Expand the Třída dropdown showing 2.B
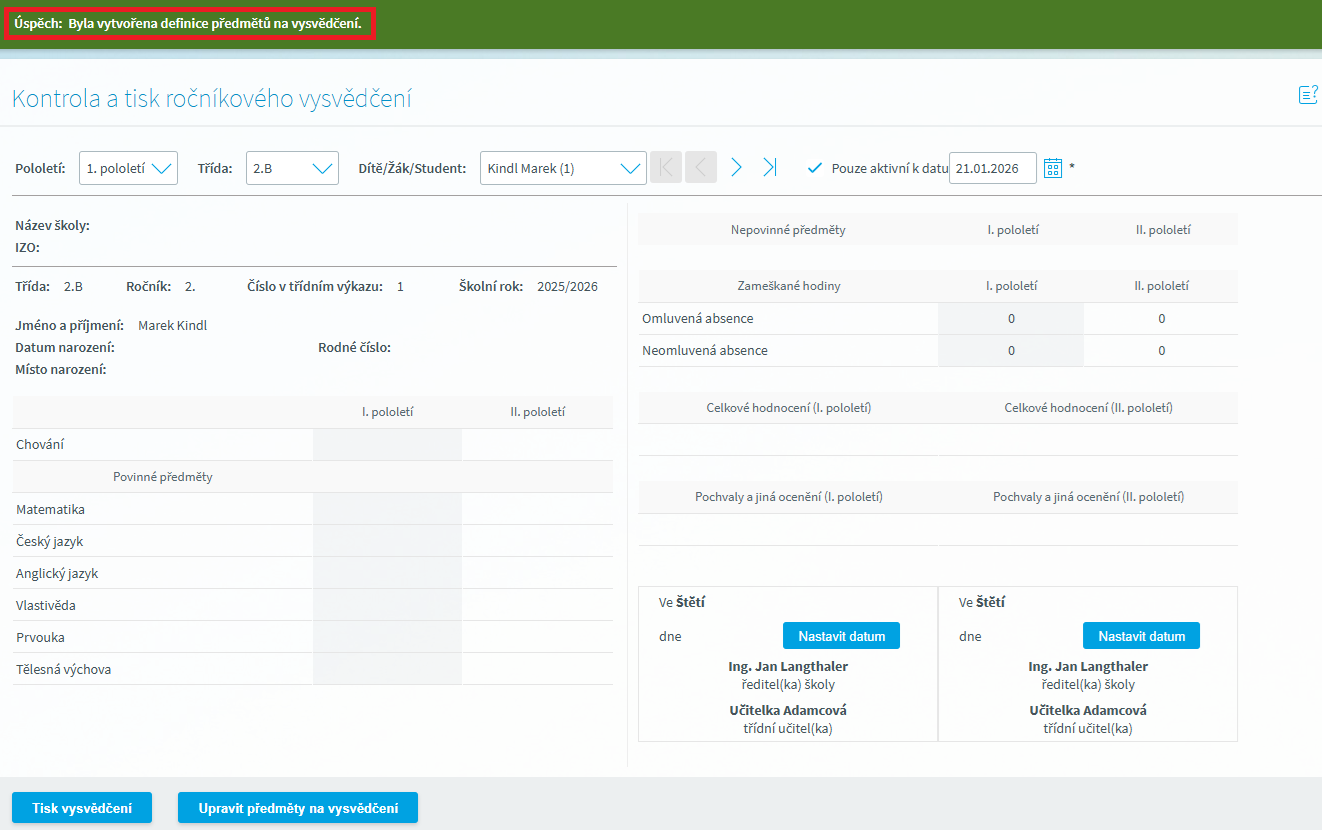 pos(292,168)
